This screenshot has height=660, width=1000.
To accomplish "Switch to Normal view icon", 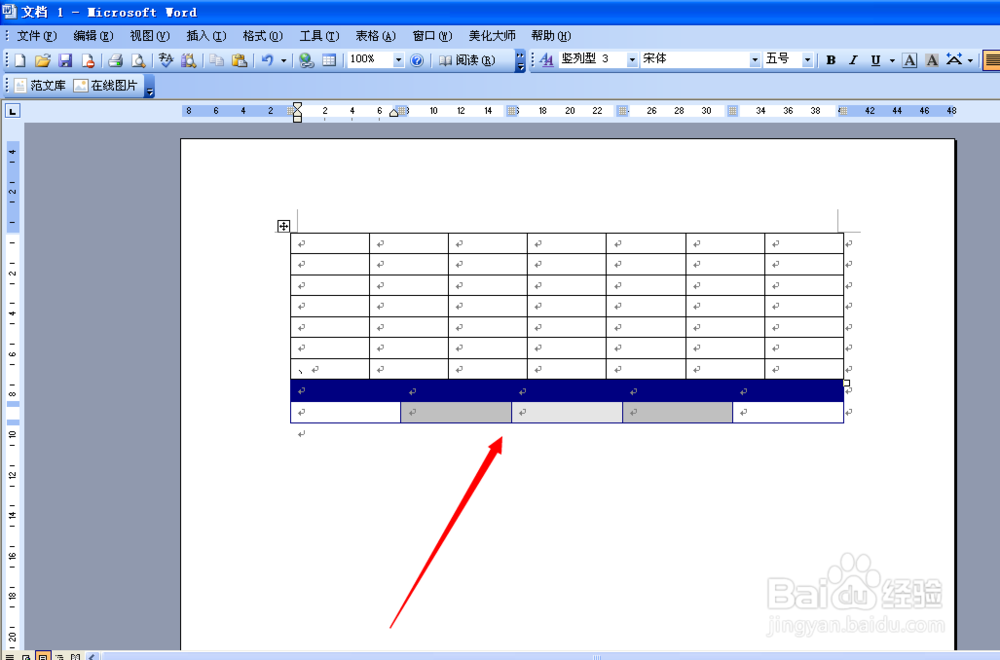I will [10, 656].
